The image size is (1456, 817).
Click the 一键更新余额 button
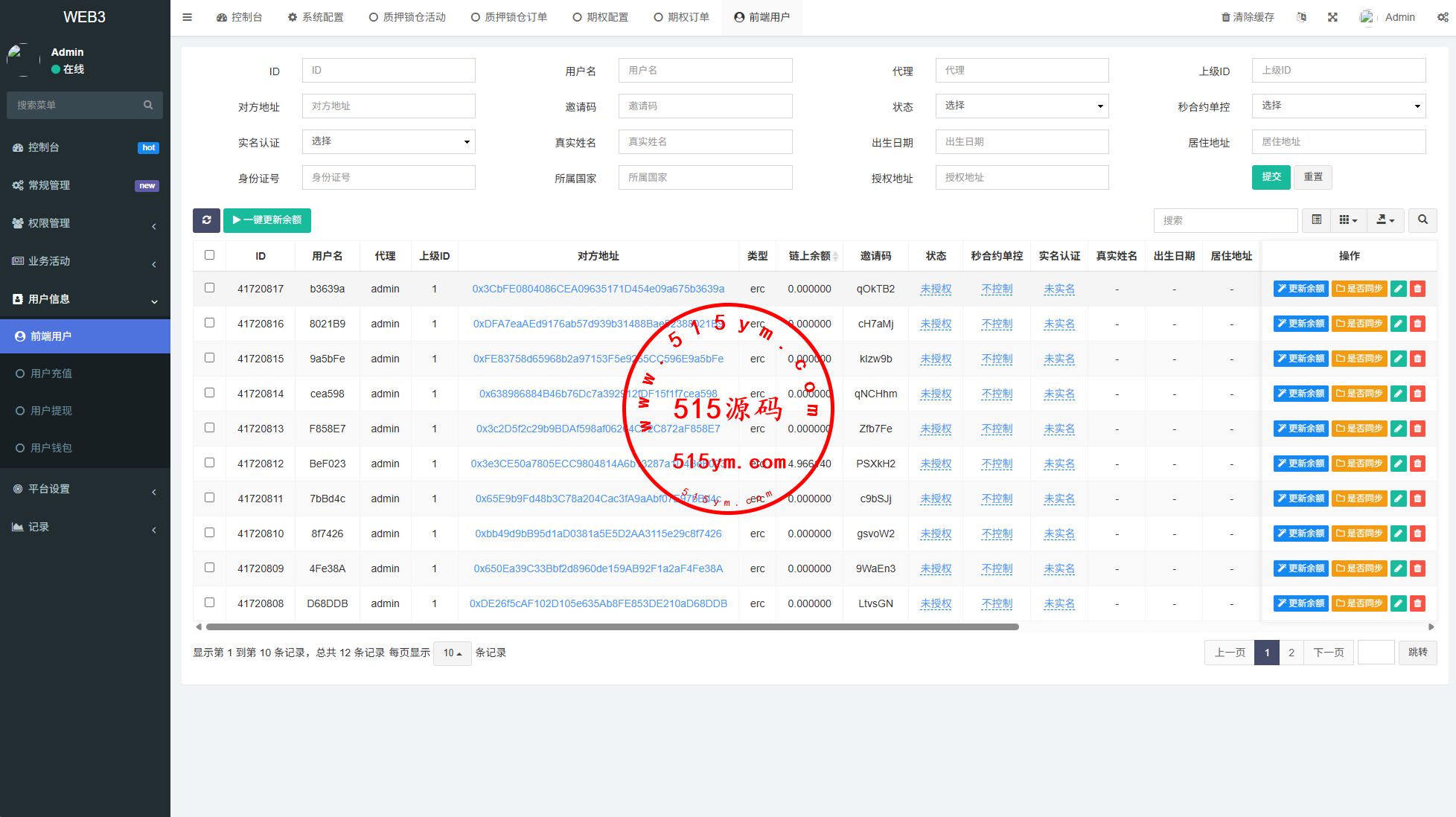(x=267, y=220)
